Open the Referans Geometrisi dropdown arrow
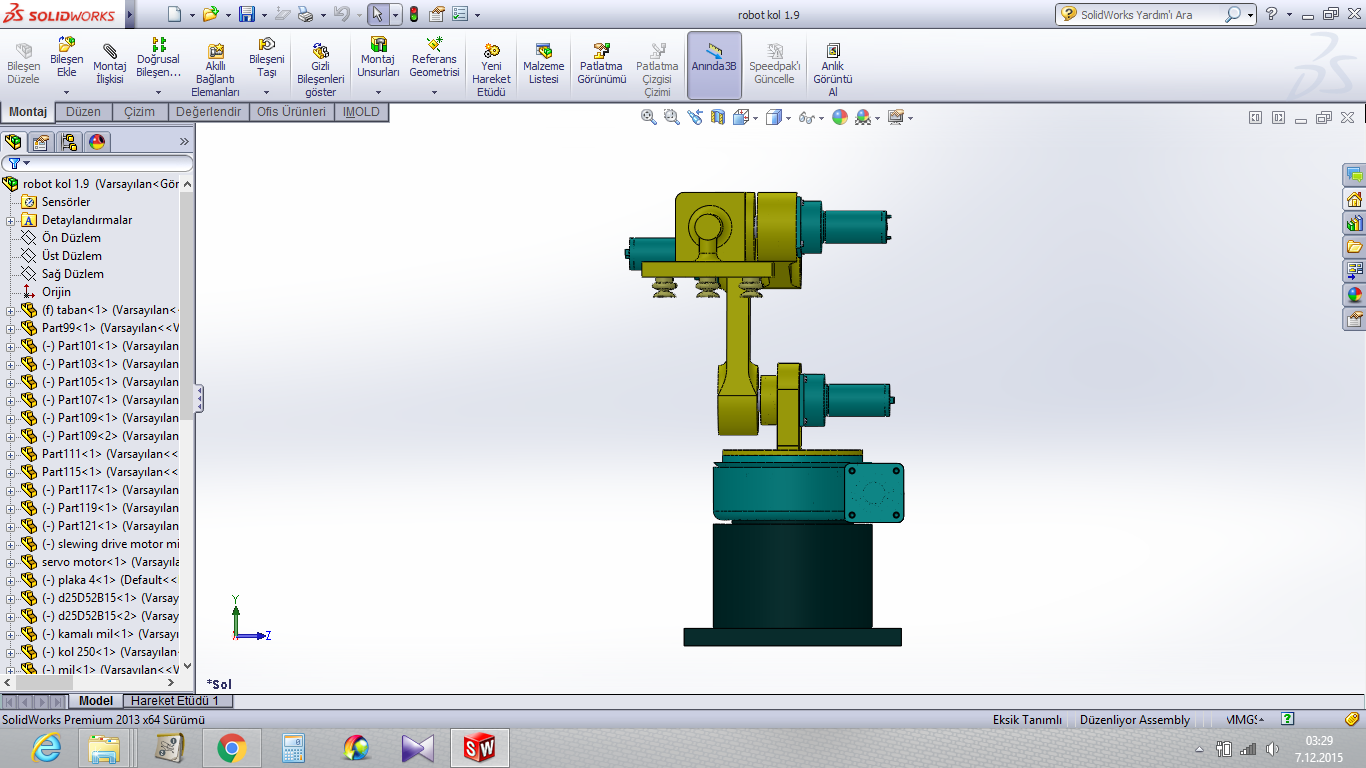The image size is (1366, 768). [435, 93]
